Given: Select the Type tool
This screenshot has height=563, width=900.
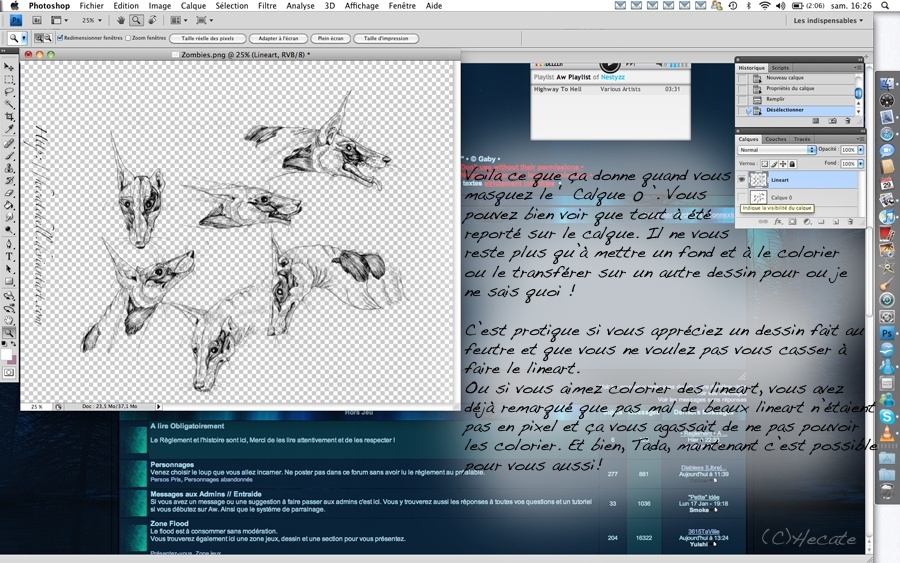Looking at the screenshot, I should click(9, 257).
